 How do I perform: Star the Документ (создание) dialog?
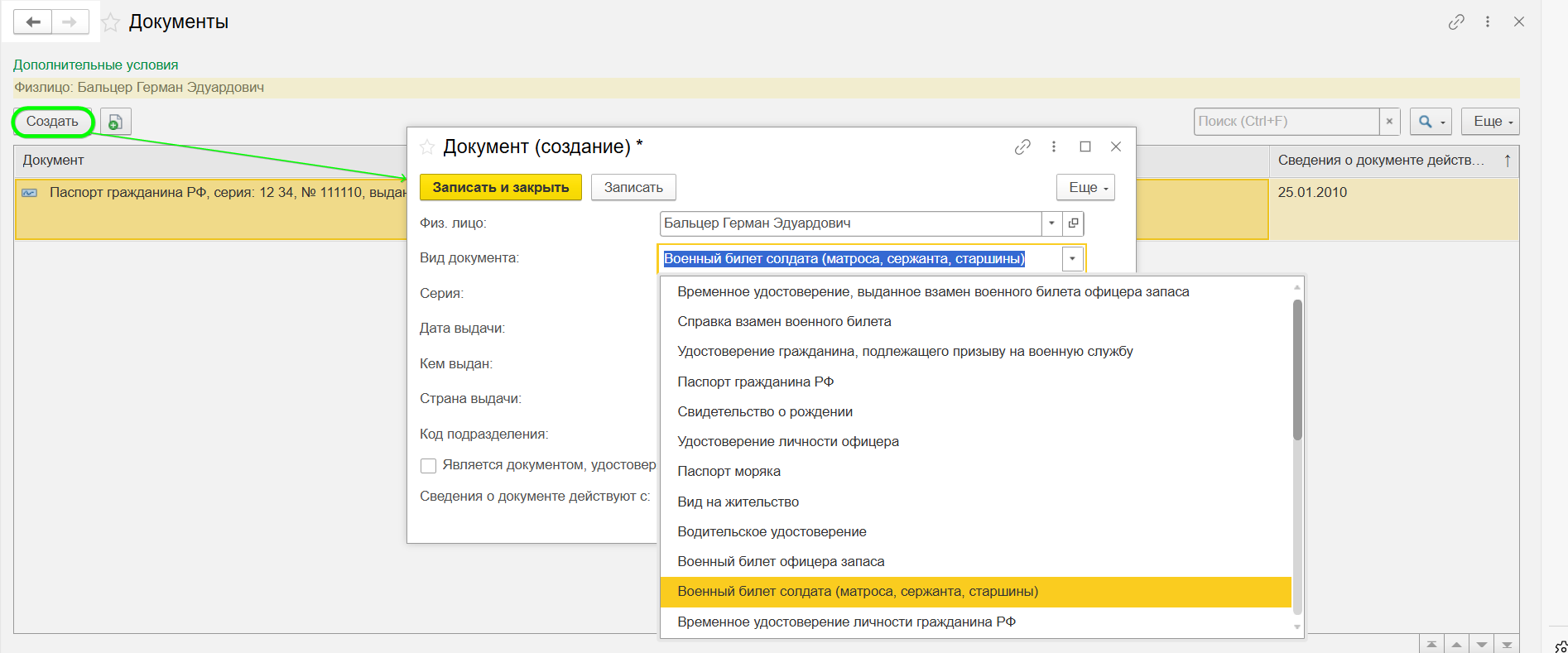(427, 147)
